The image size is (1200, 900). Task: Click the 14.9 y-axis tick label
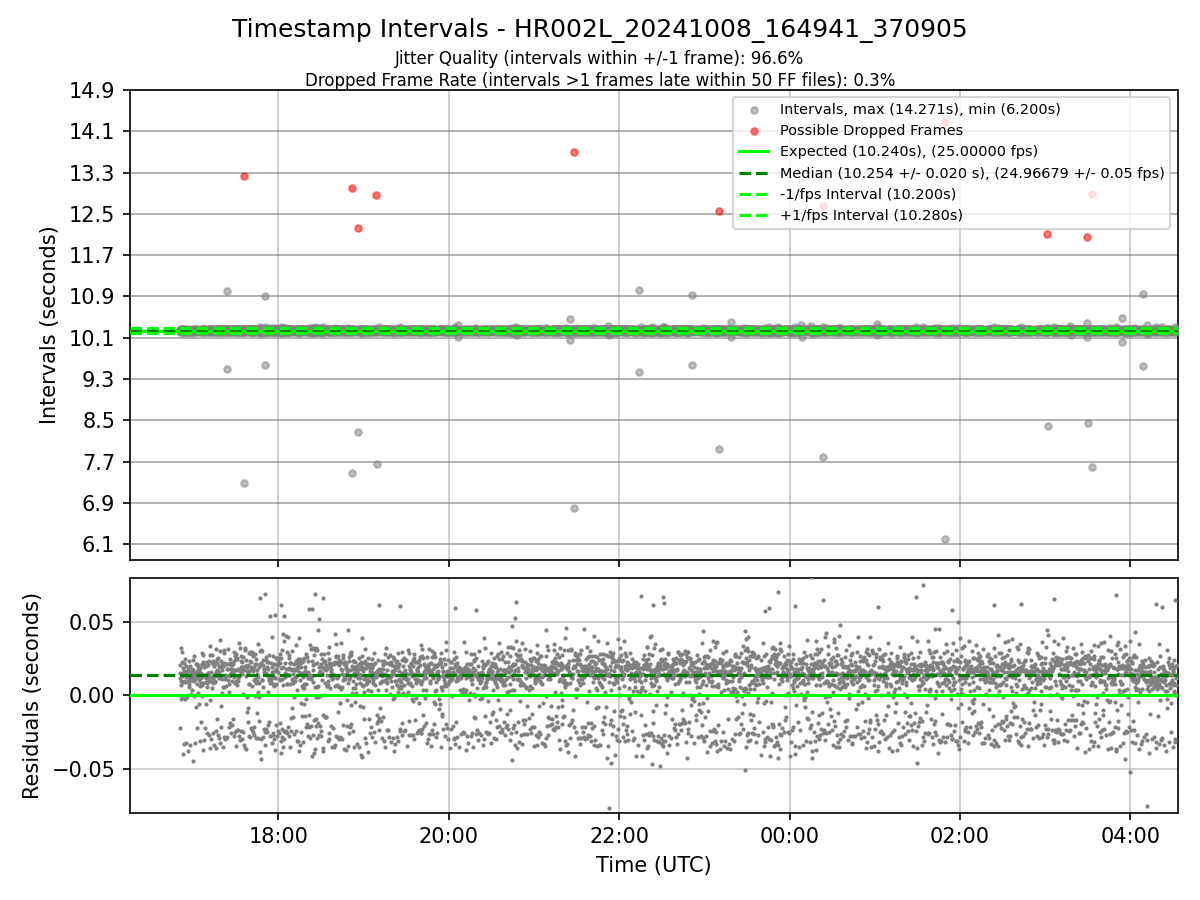tap(95, 90)
